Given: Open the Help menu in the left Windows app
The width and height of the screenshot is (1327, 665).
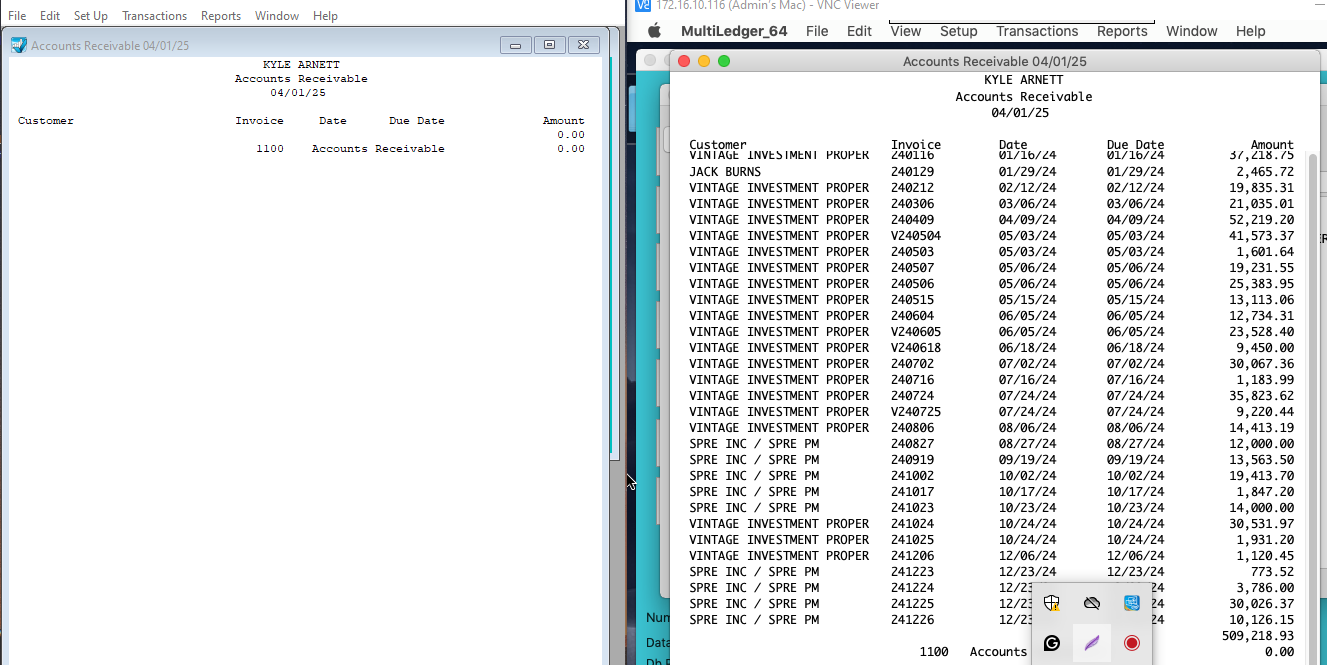Looking at the screenshot, I should point(325,16).
